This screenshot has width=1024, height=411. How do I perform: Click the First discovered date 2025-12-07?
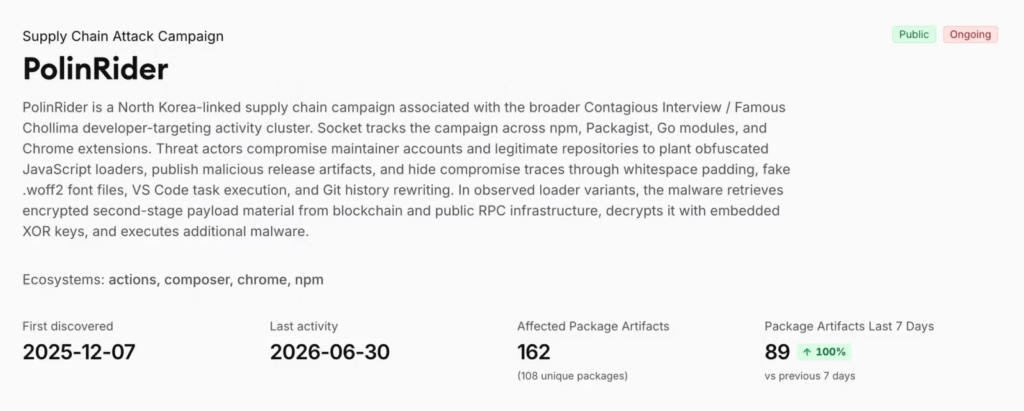(x=79, y=352)
